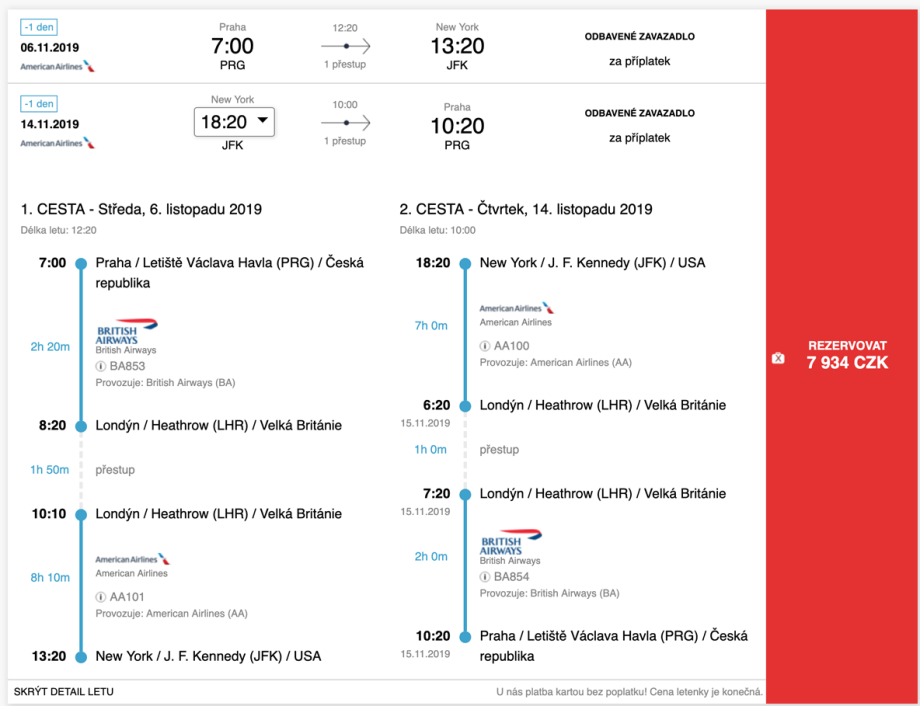Click the ticket icon beside Rezervovat
Screen dimensions: 920x706
pos(779,358)
